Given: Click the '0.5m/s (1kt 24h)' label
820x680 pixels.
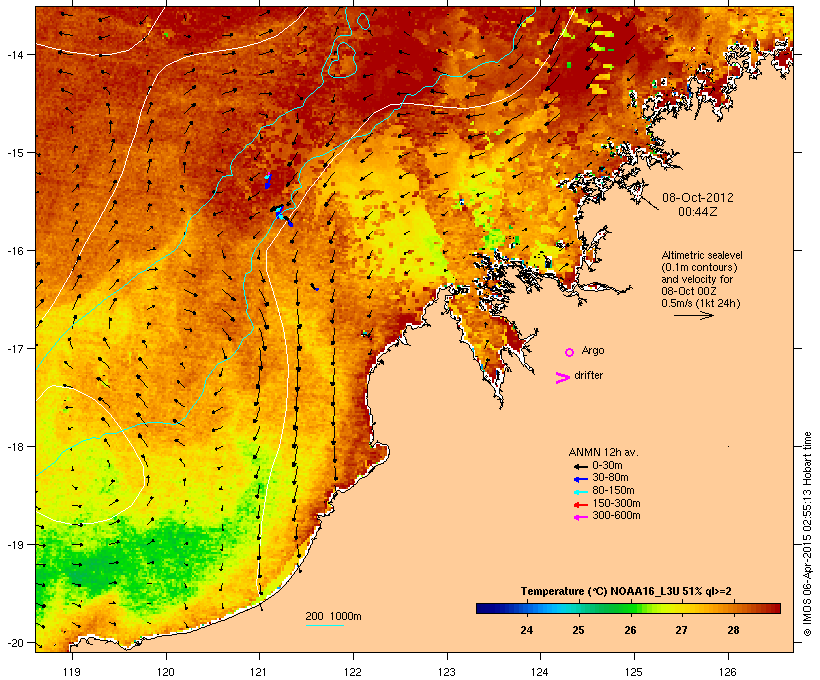Looking at the screenshot, I should (x=701, y=303).
